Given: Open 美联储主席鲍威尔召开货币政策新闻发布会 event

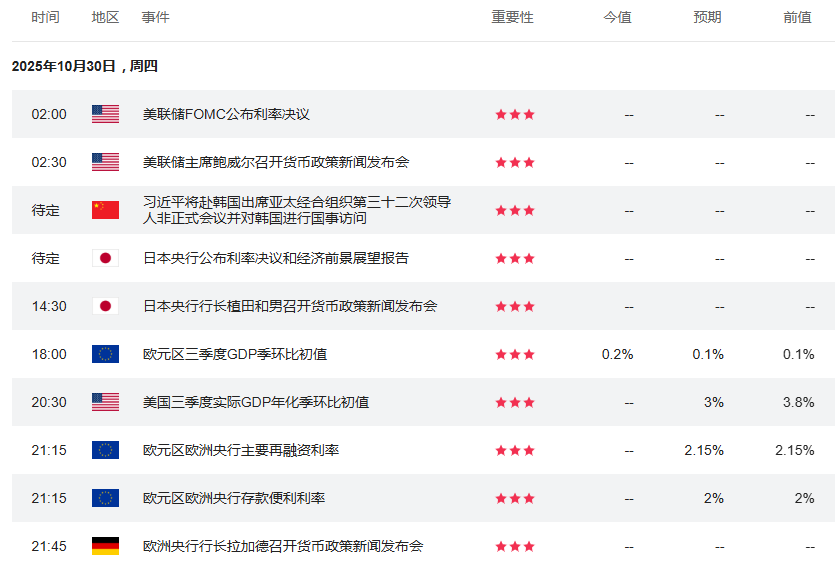Looking at the screenshot, I should (276, 162).
